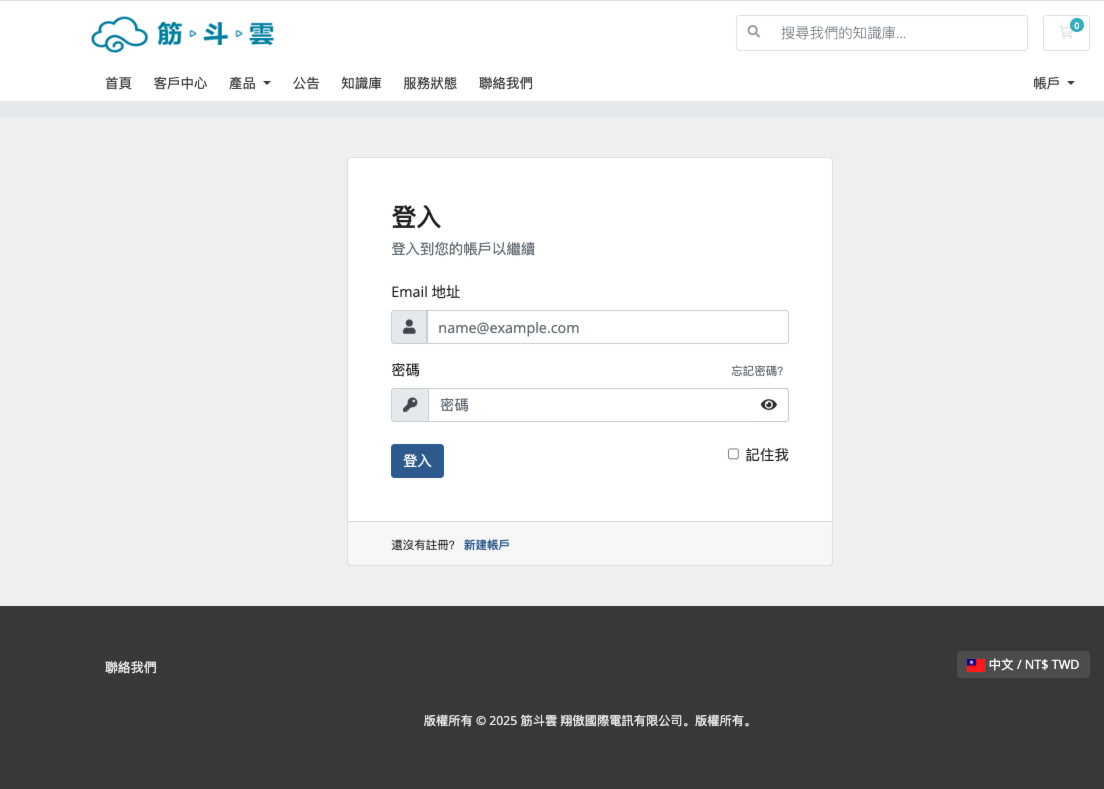This screenshot has width=1104, height=789.
Task: Click the 還沒有註冊? text
Action: (423, 545)
